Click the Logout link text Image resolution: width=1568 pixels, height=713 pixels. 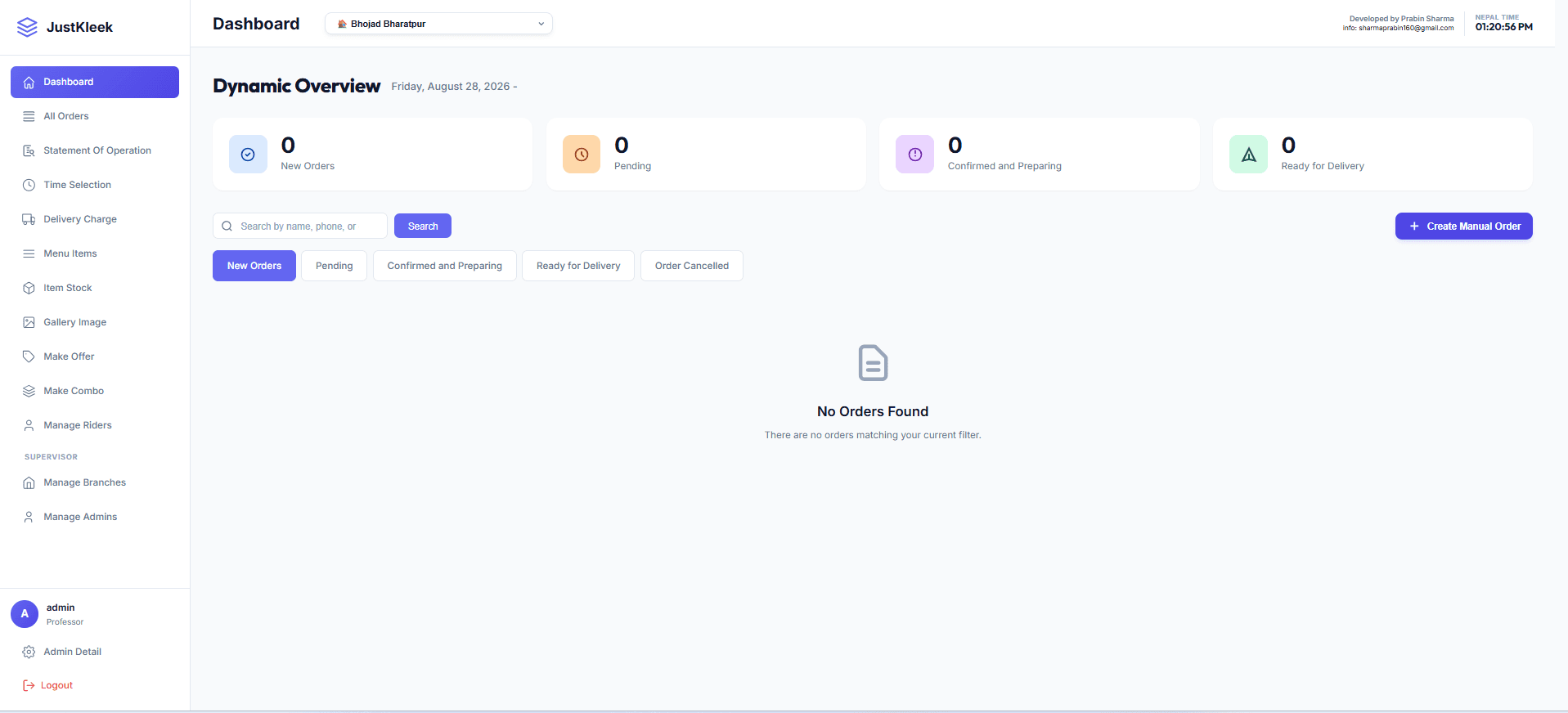click(57, 685)
